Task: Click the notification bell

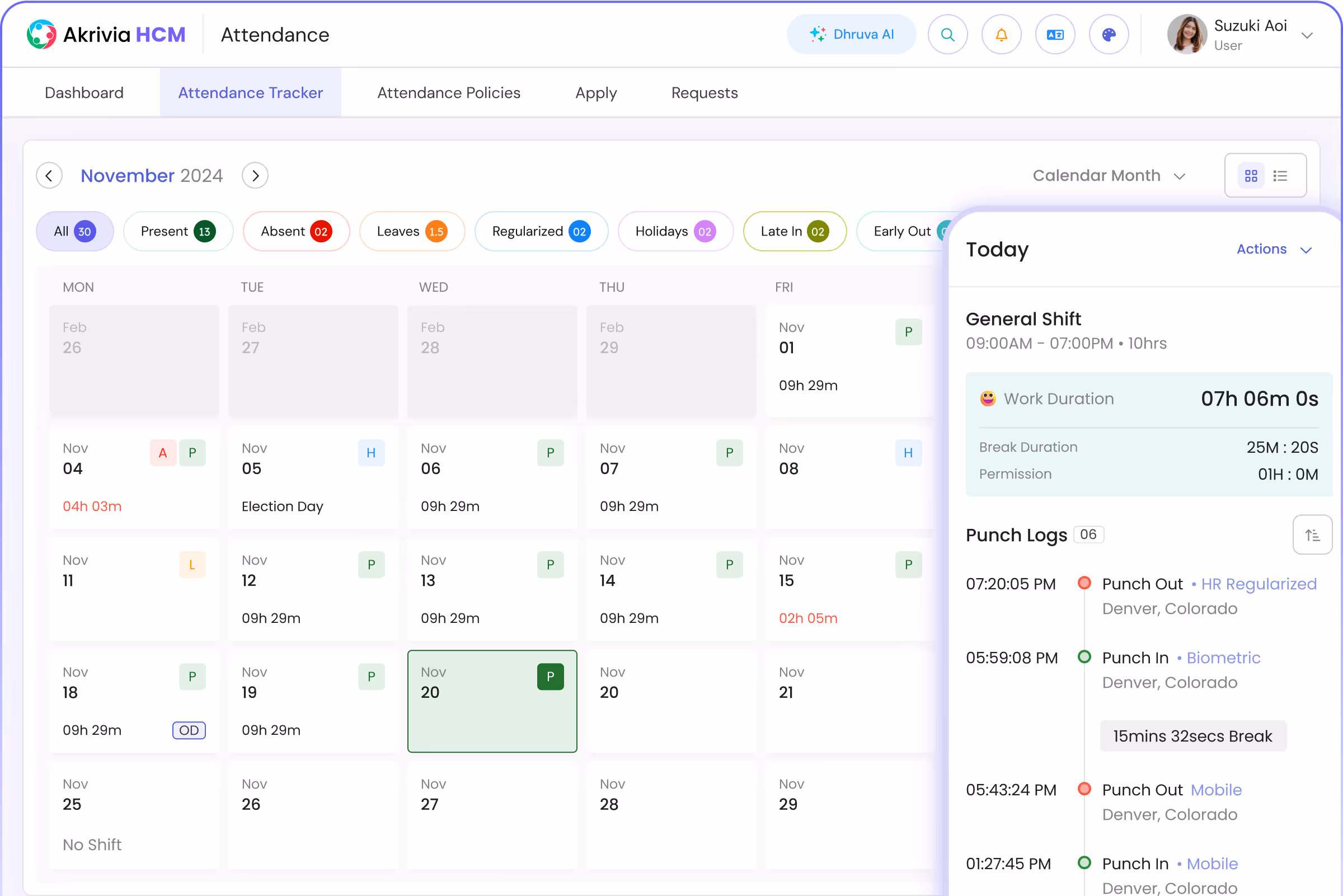Action: 1001,34
